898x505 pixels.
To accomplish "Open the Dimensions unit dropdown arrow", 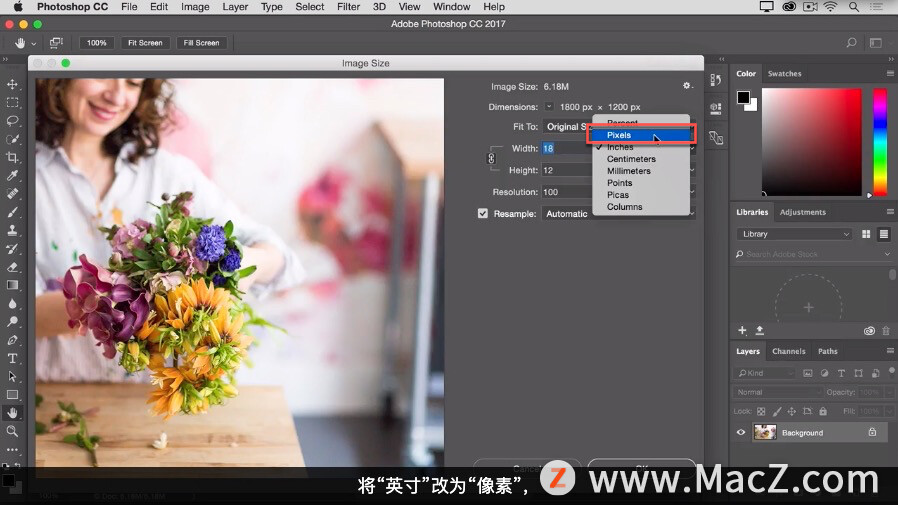I will [x=549, y=106].
